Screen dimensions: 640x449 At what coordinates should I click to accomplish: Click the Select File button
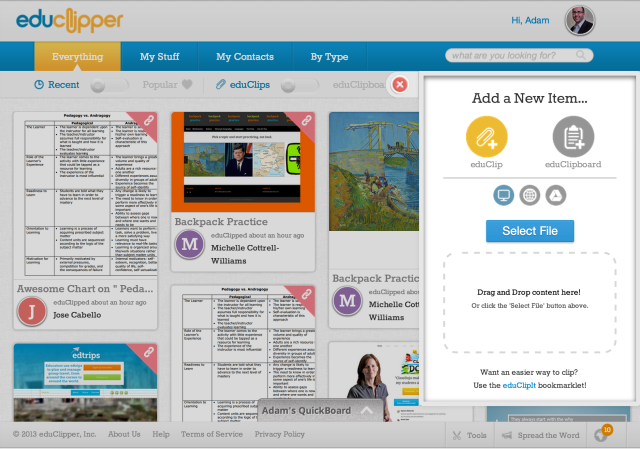click(530, 231)
